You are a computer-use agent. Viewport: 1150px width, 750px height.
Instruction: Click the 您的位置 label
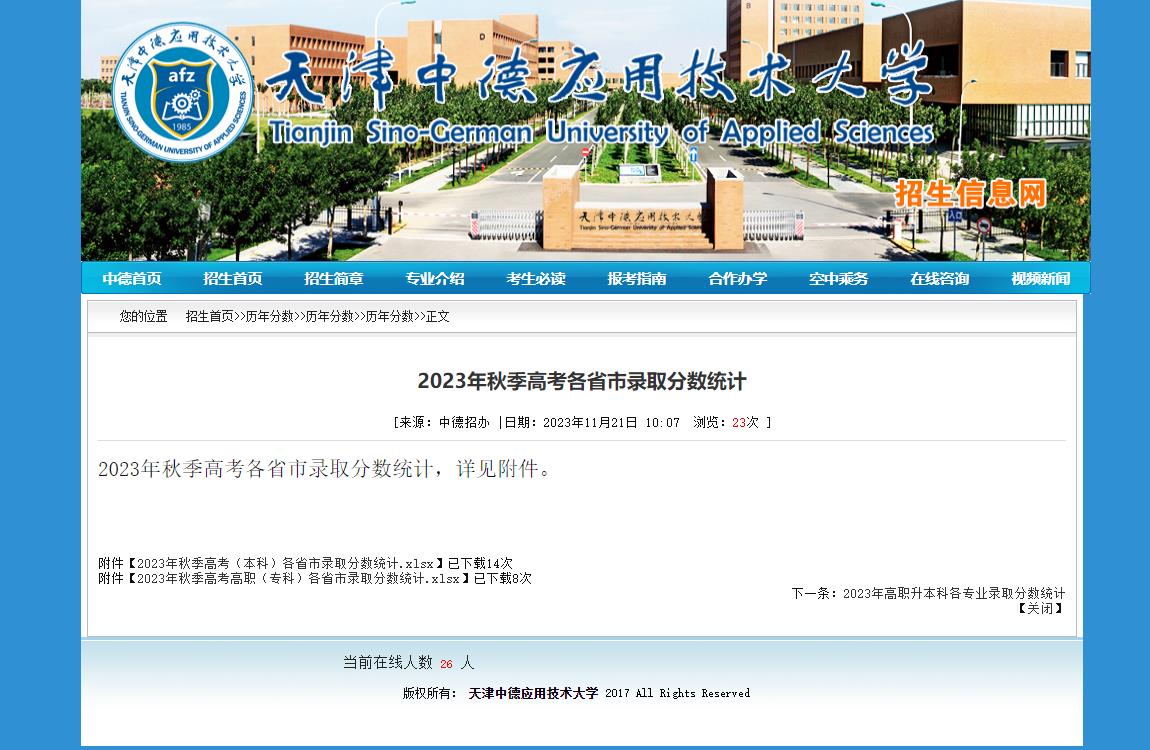tap(143, 317)
